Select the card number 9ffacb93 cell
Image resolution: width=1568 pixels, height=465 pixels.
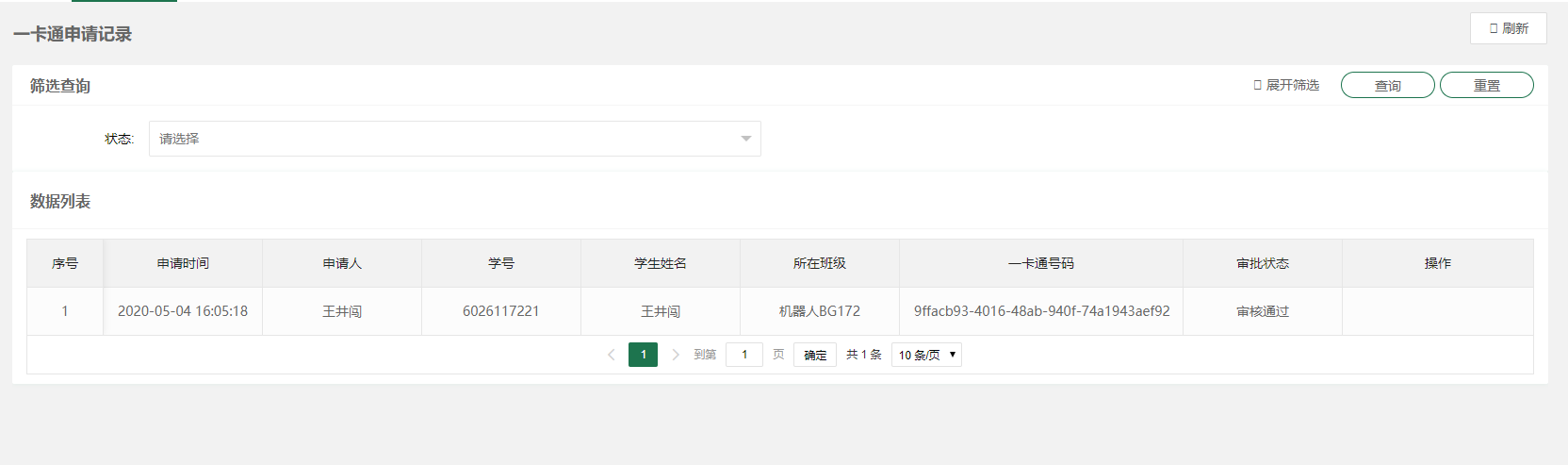pos(1041,311)
